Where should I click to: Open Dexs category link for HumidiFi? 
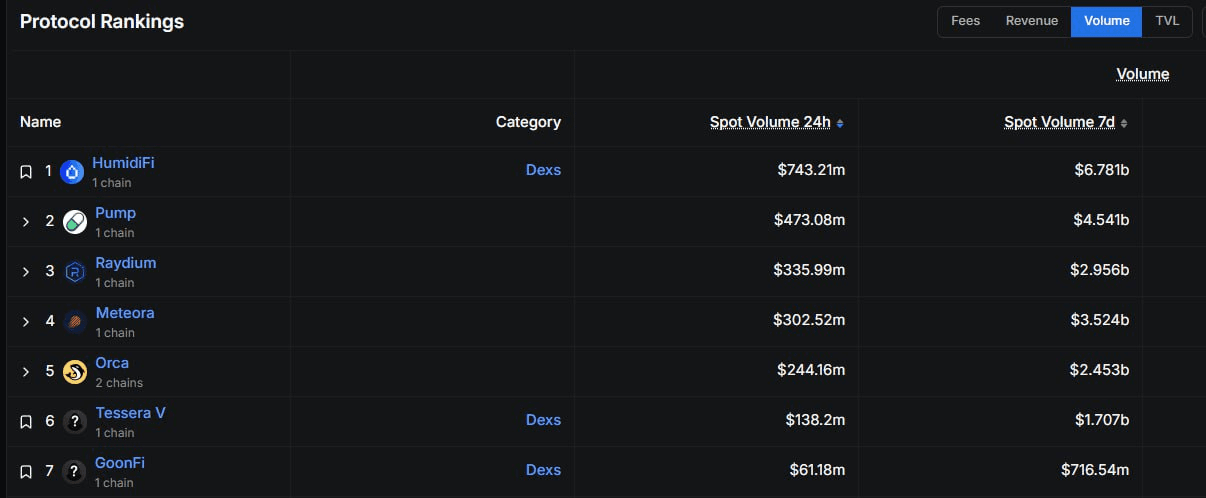point(543,170)
